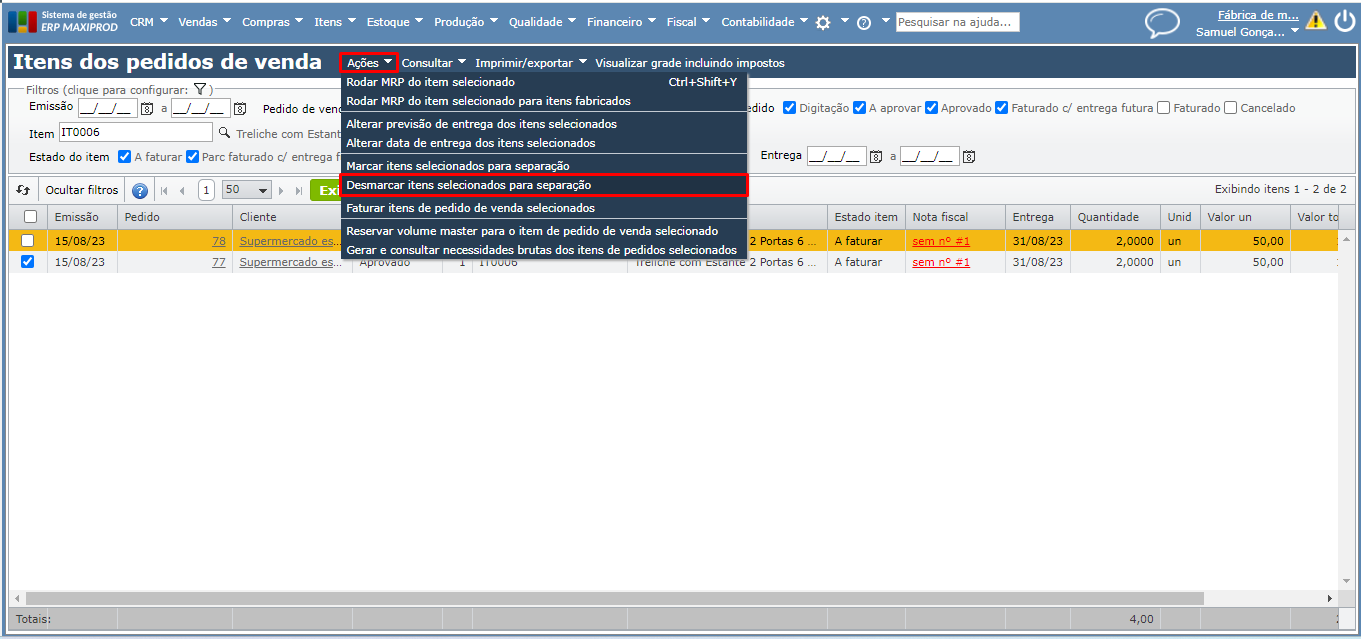This screenshot has width=1361, height=639.
Task: Select Rodar MRP do item selecionado
Action: click(x=543, y=82)
